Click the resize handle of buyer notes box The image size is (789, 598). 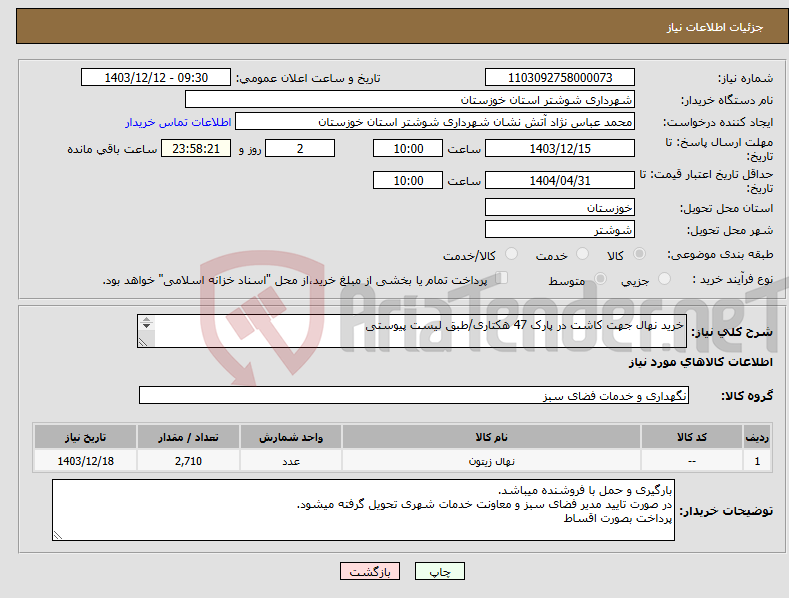[x=58, y=536]
